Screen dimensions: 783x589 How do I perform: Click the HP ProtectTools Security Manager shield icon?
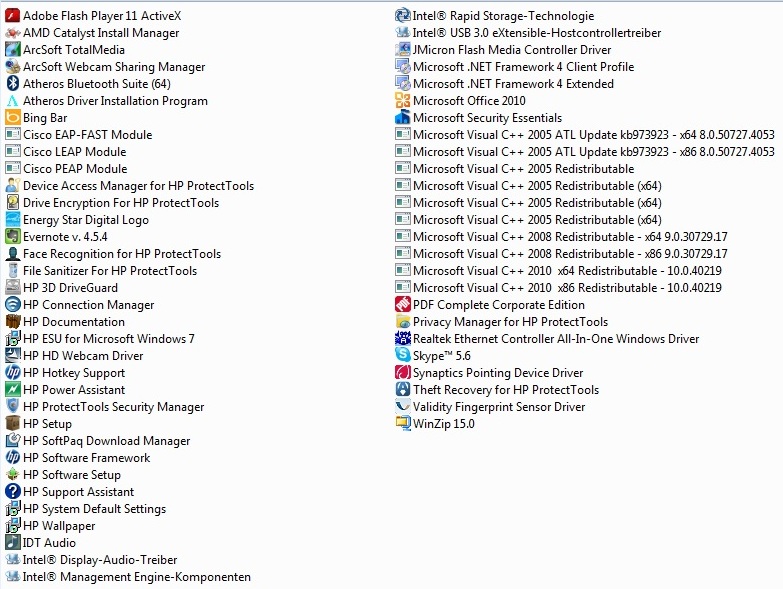12,406
